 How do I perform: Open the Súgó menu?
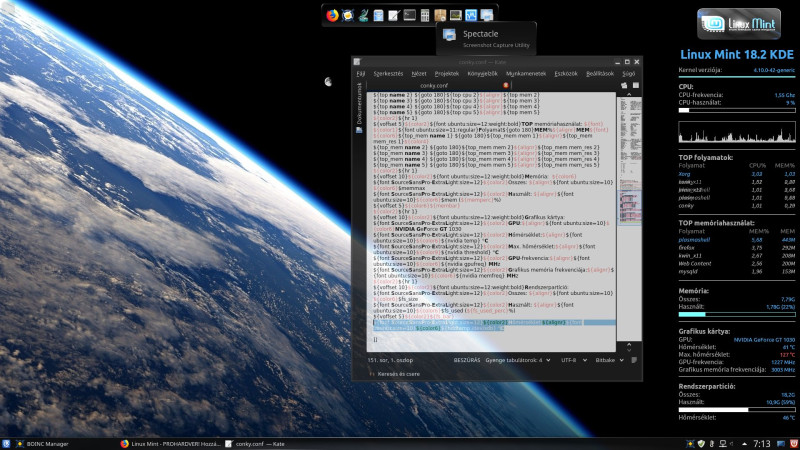click(628, 73)
